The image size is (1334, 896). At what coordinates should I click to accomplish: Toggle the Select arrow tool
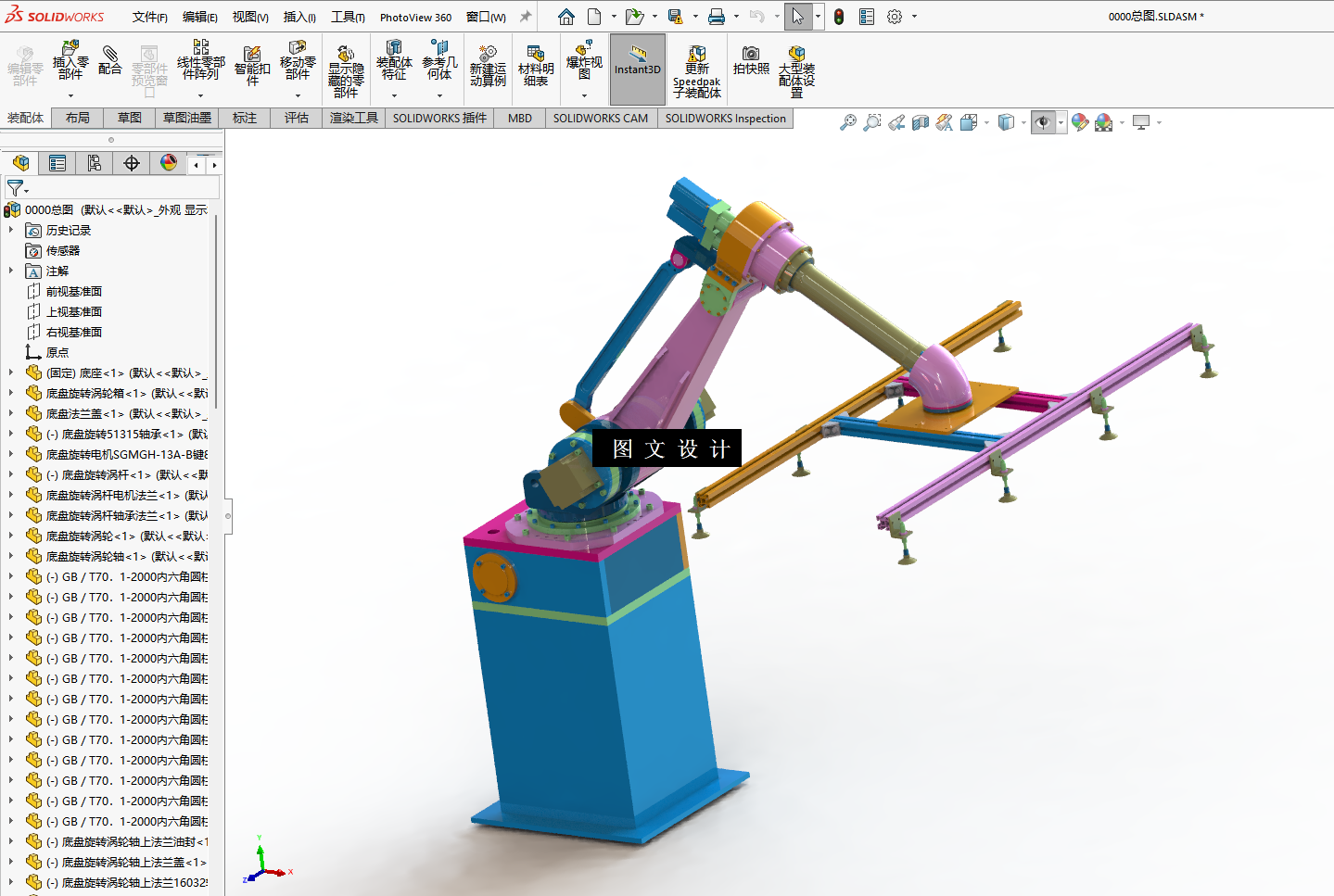pyautogui.click(x=797, y=17)
